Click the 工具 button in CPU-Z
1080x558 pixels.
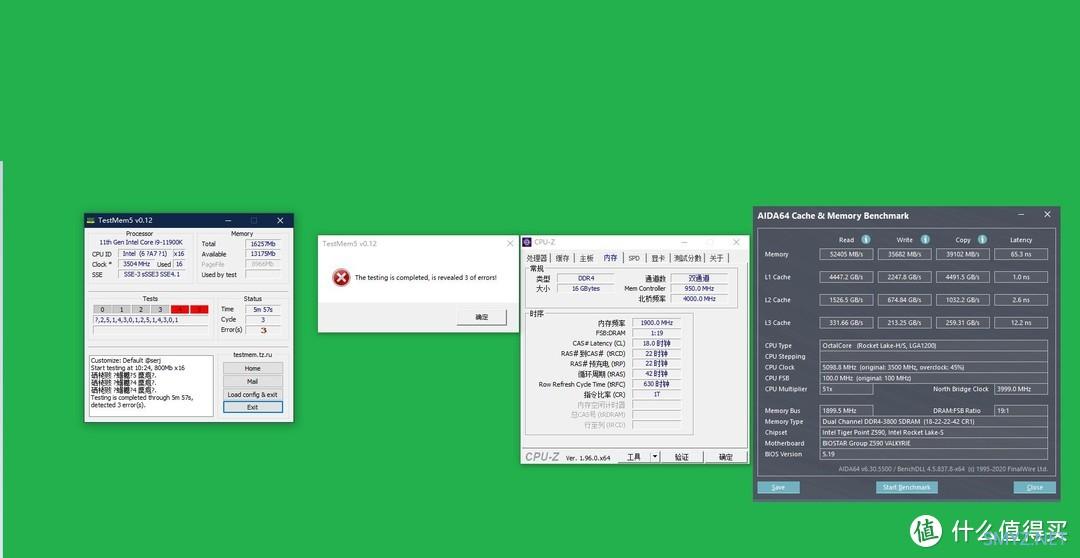[634, 457]
